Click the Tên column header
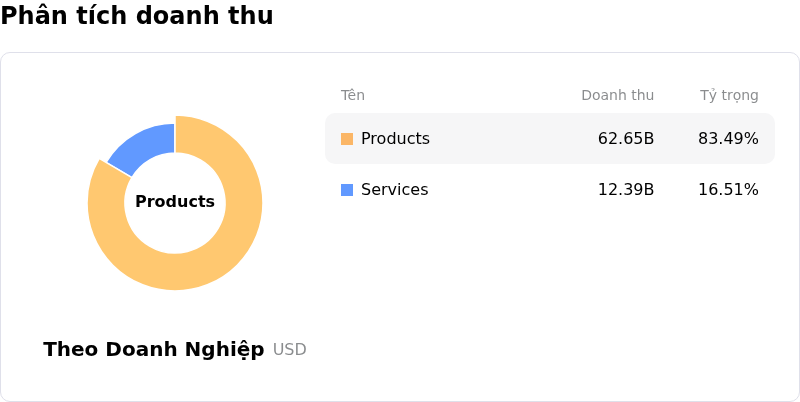 [353, 96]
